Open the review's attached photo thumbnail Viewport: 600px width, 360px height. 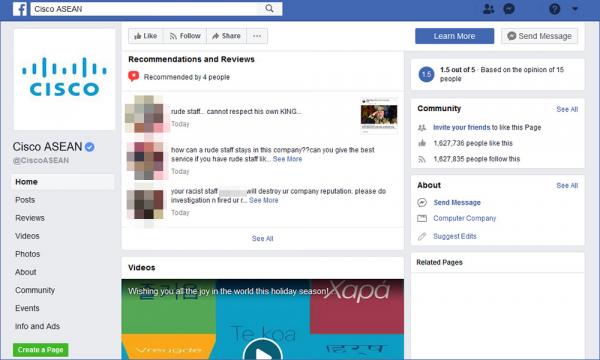[379, 116]
